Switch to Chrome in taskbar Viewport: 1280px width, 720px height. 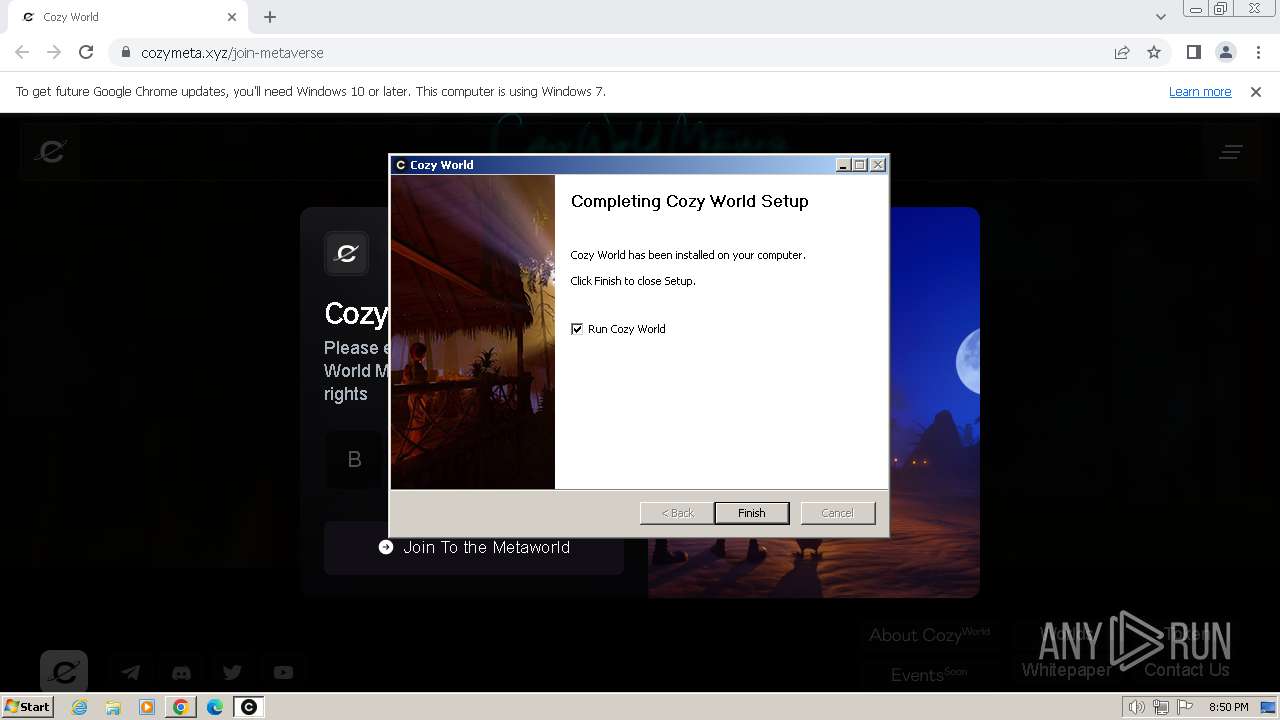tap(181, 707)
